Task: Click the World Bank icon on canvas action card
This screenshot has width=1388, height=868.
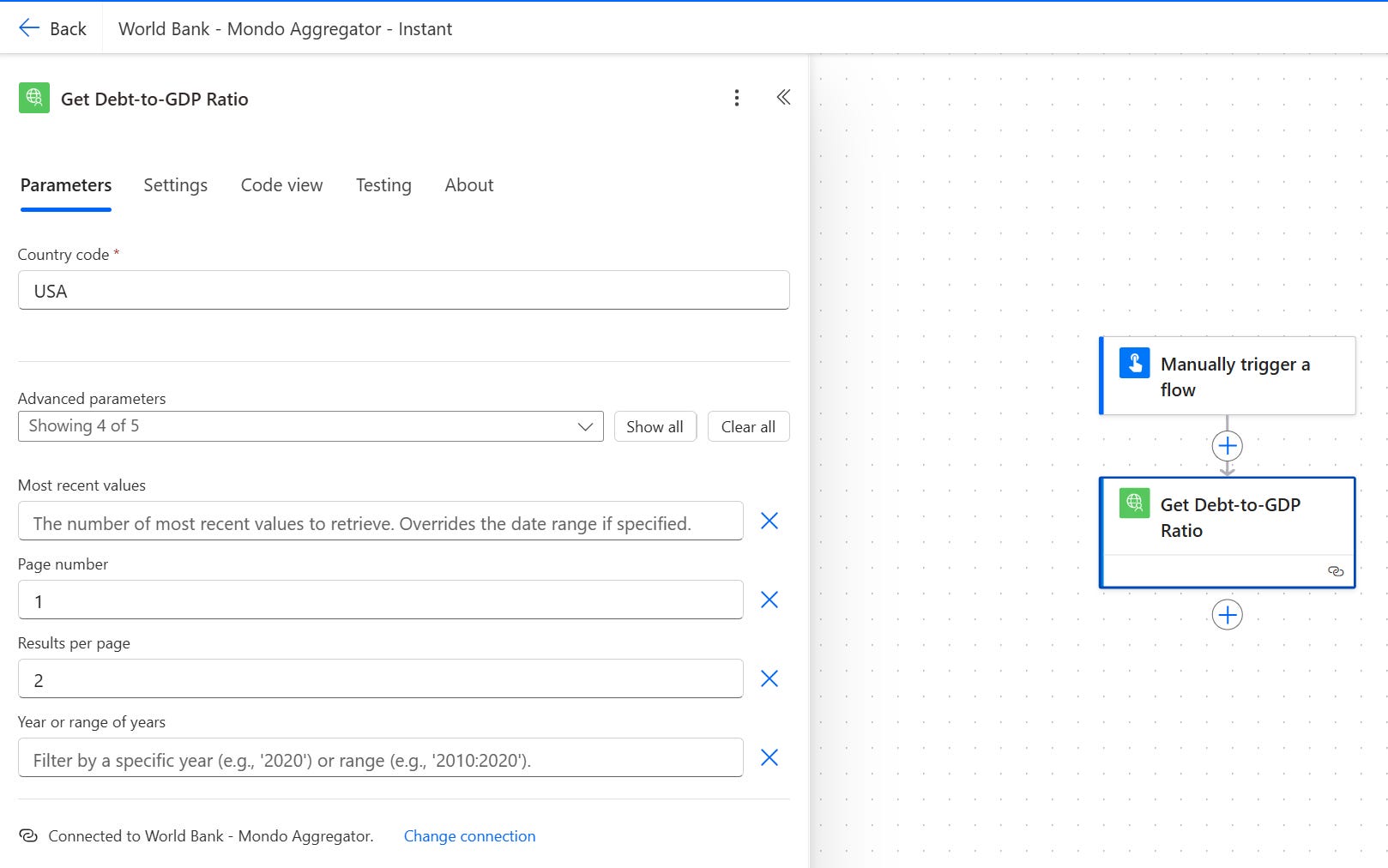Action: pos(1134,503)
